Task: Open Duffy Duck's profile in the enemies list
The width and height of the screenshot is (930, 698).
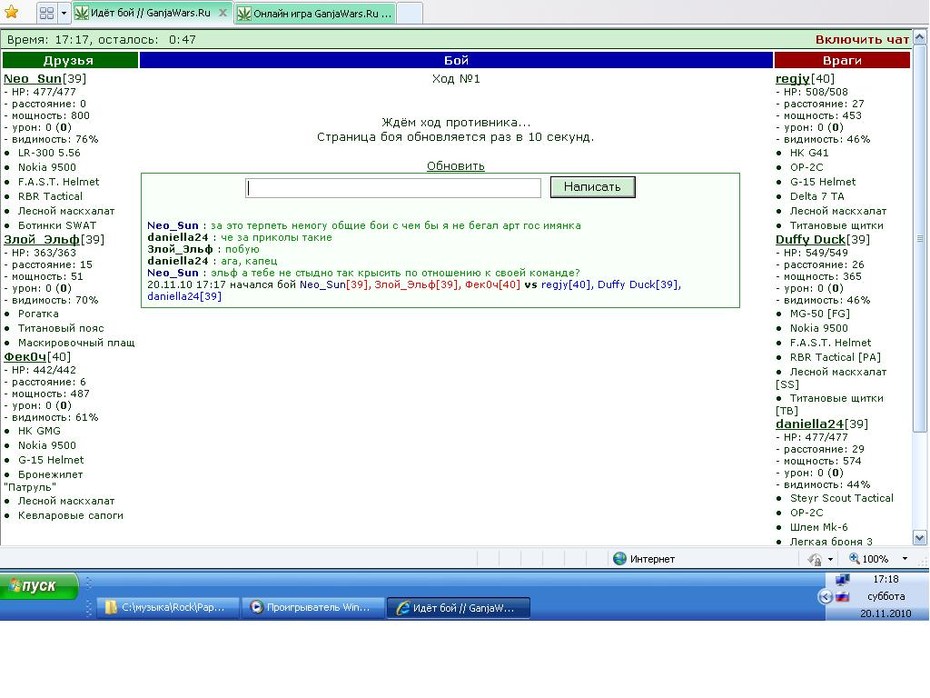Action: [810, 240]
